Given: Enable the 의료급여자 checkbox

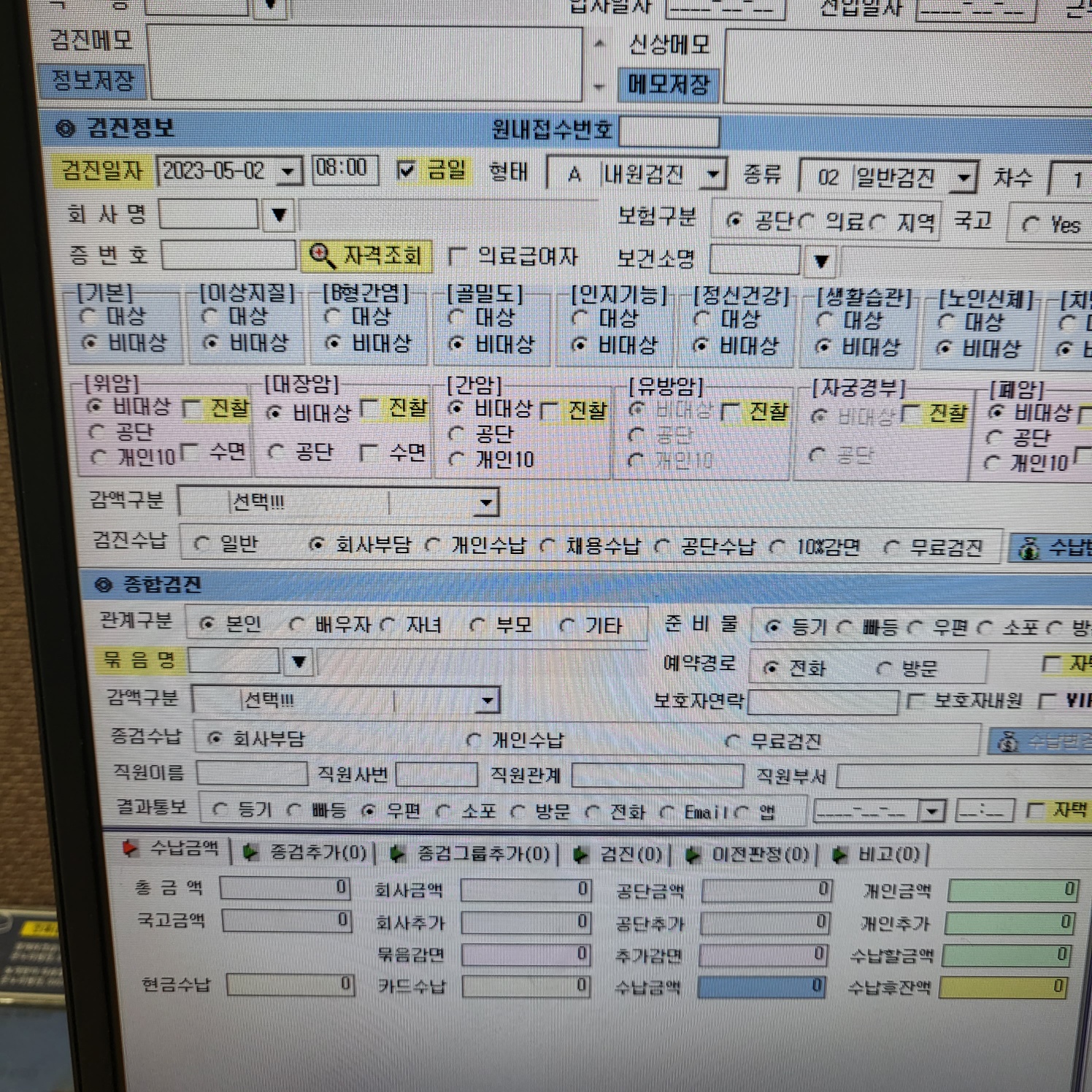Looking at the screenshot, I should coord(458,256).
